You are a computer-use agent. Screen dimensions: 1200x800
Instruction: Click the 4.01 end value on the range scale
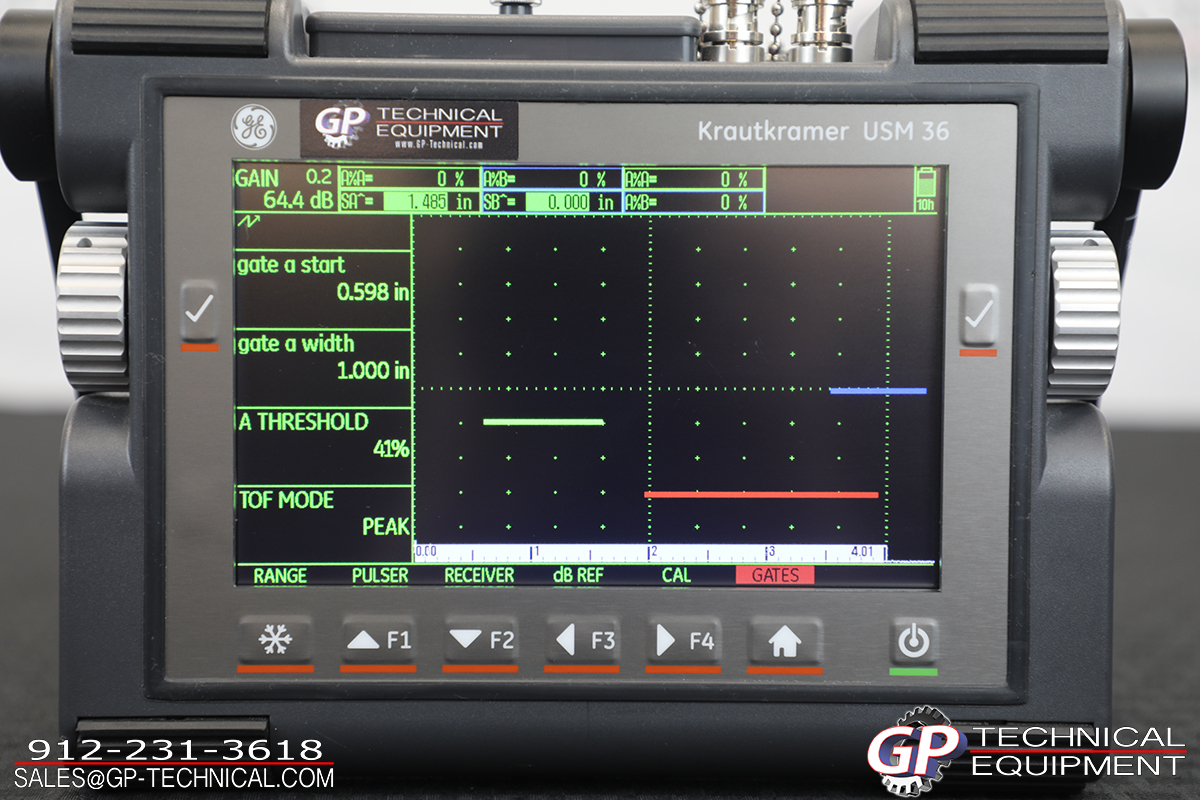coord(862,551)
